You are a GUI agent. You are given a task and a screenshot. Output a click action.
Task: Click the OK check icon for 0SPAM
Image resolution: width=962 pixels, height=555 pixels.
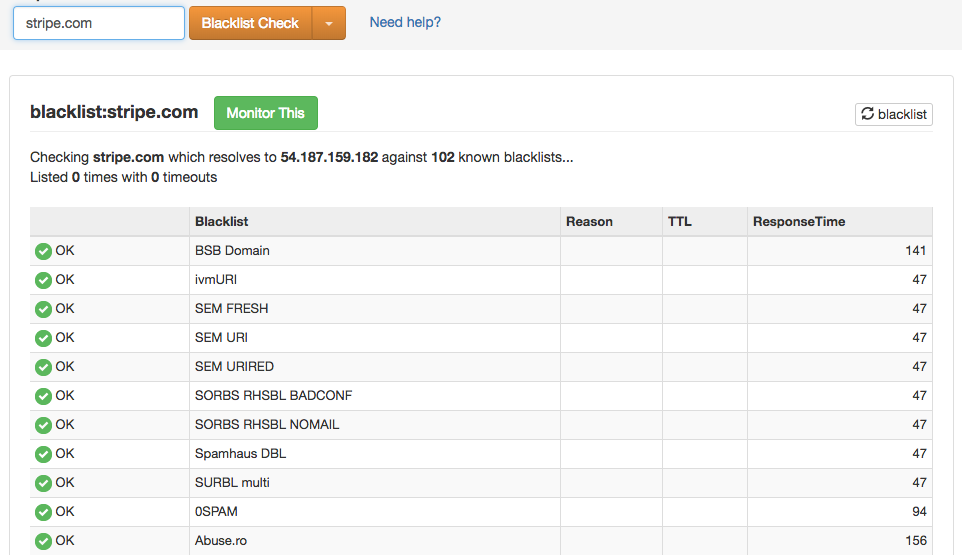43,513
